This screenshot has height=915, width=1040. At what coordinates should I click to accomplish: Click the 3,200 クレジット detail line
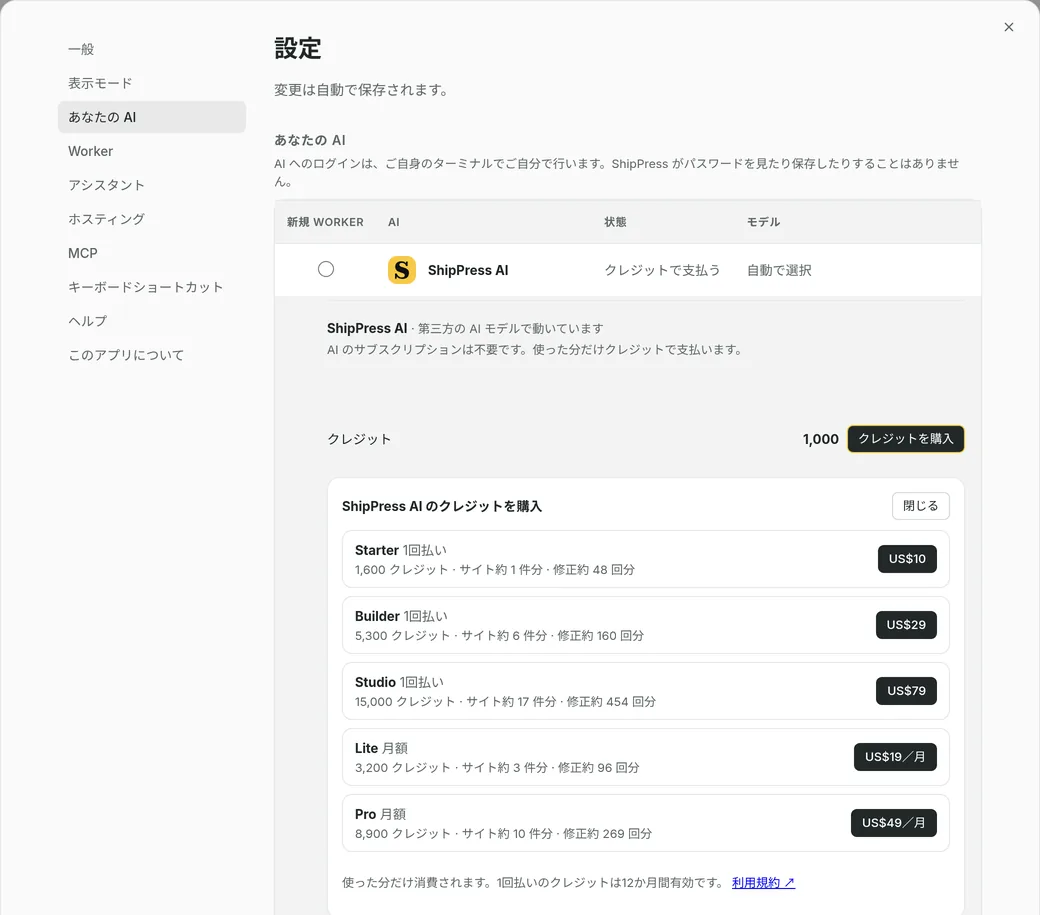497,768
